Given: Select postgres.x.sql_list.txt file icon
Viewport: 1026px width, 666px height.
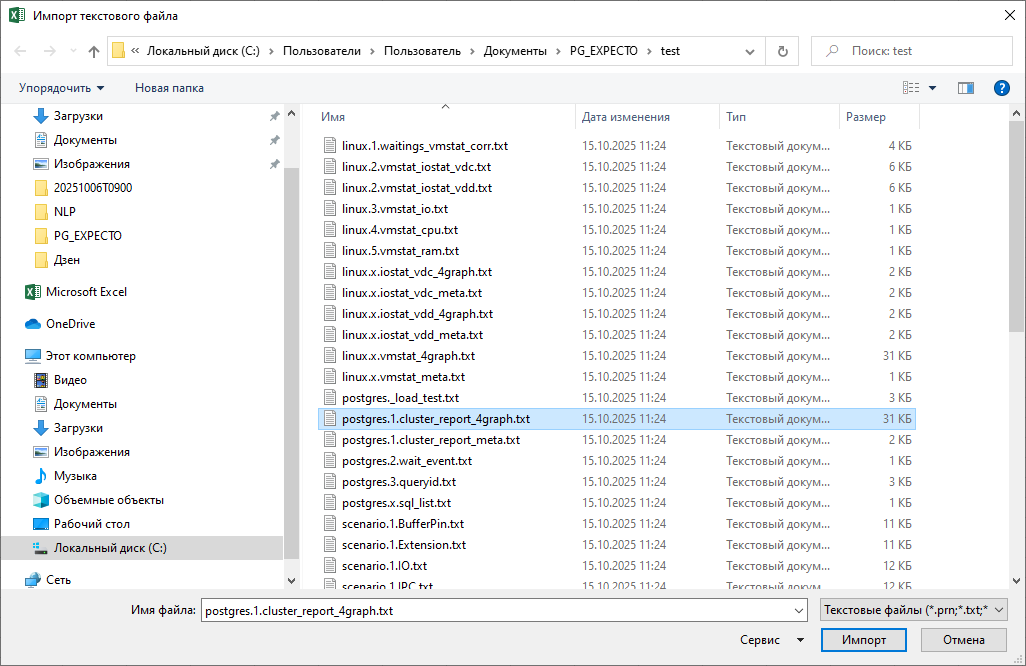Looking at the screenshot, I should (x=330, y=502).
